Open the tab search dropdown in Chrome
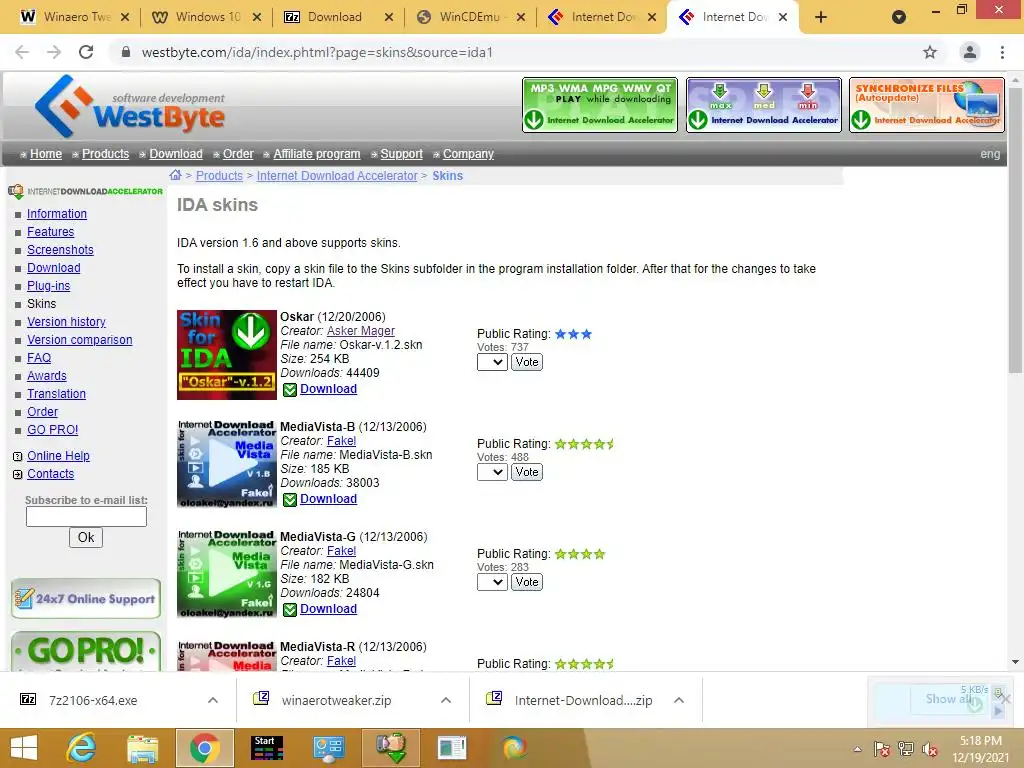The width and height of the screenshot is (1024, 768). [899, 18]
